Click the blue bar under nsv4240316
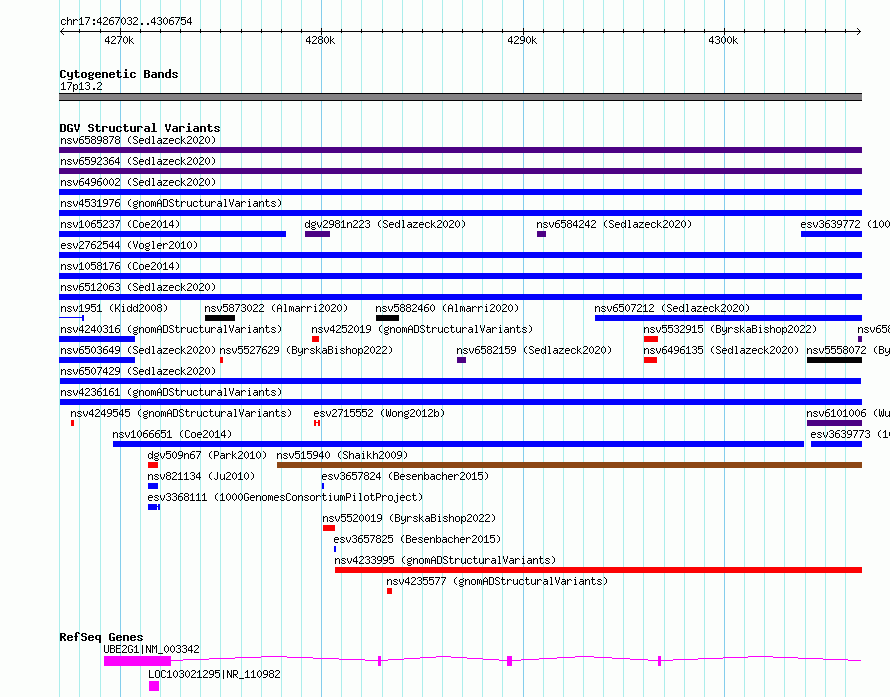Screen dimensions: 890x697 (97, 339)
